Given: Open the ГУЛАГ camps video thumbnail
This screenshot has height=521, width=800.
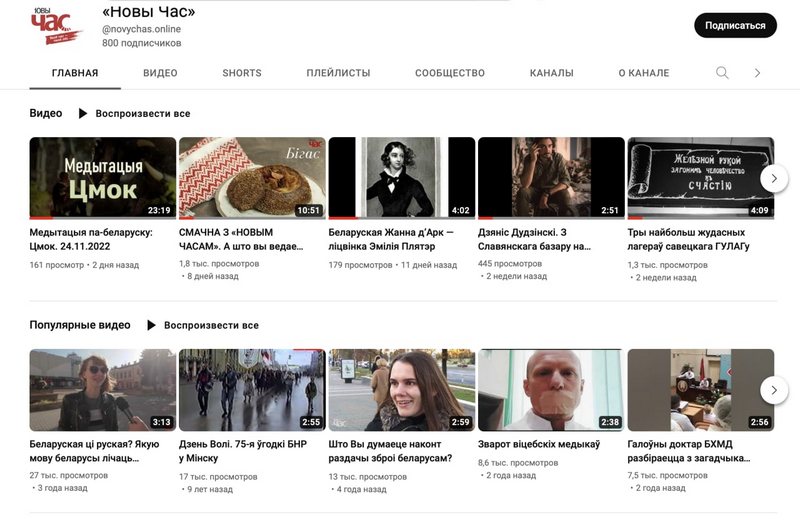Looking at the screenshot, I should click(700, 178).
